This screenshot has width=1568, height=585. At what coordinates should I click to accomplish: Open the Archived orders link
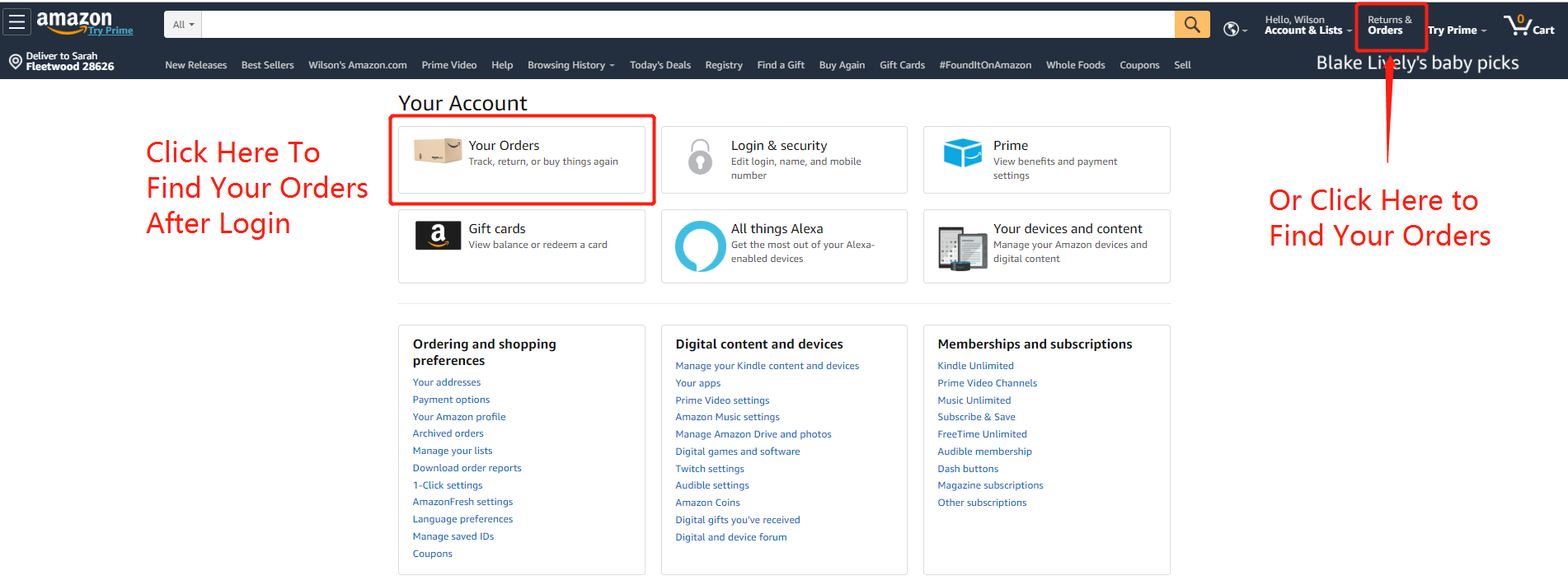[448, 433]
